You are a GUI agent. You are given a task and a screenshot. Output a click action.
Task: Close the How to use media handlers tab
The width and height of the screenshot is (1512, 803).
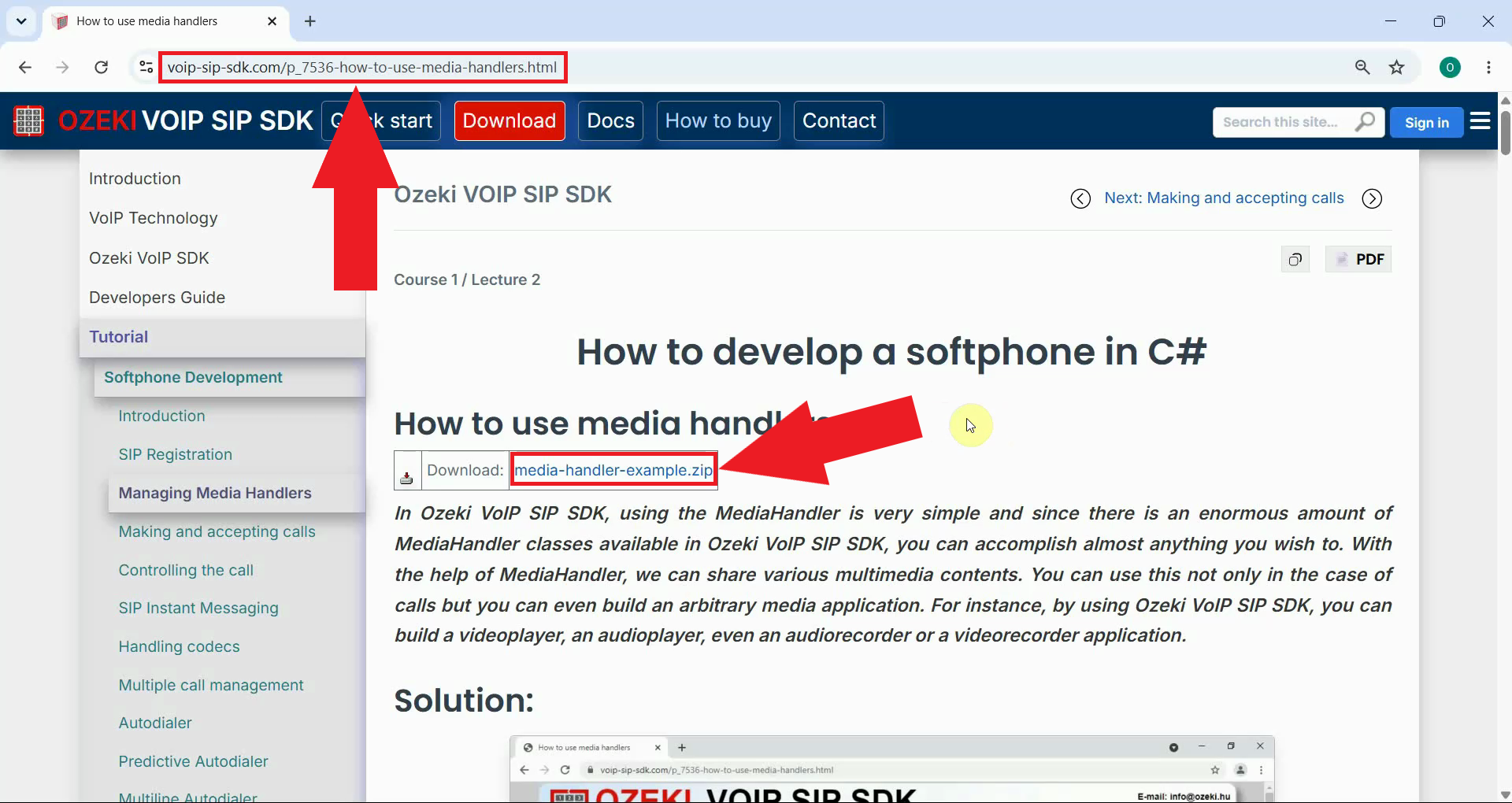(272, 21)
